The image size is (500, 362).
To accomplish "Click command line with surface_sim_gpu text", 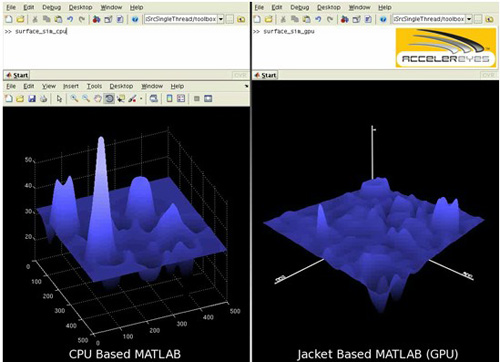I will [x=289, y=31].
